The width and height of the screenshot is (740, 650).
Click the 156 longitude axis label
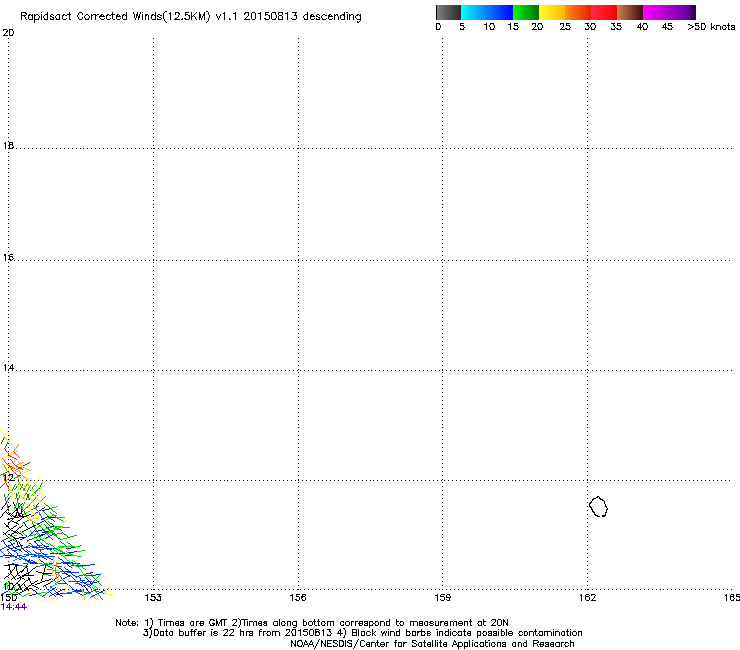[298, 598]
